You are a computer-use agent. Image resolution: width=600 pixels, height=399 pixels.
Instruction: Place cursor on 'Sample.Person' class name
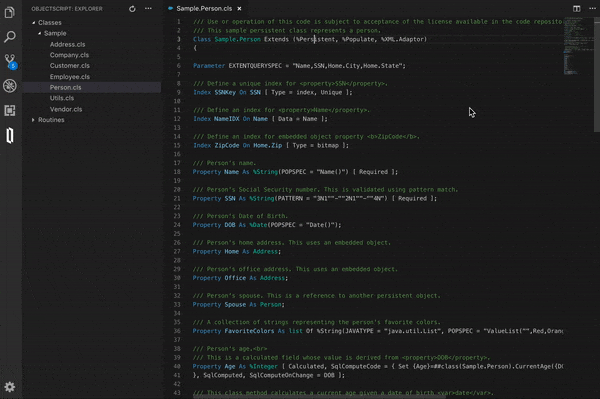click(237, 39)
